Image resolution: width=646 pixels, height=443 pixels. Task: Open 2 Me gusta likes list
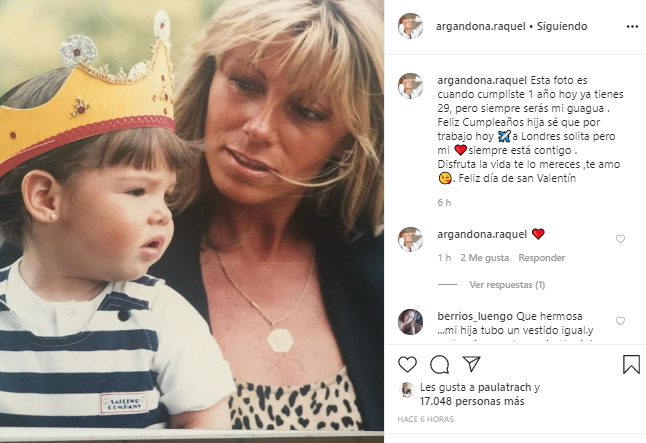coord(485,258)
